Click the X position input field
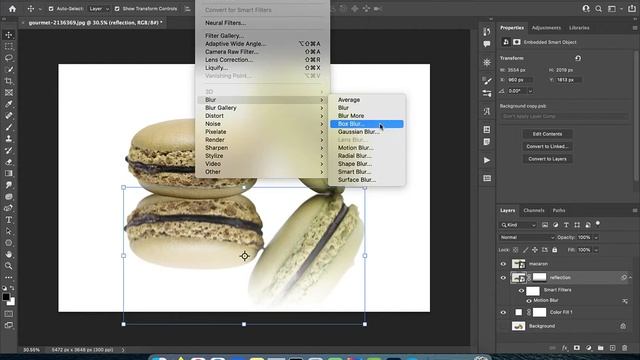 click(x=519, y=80)
